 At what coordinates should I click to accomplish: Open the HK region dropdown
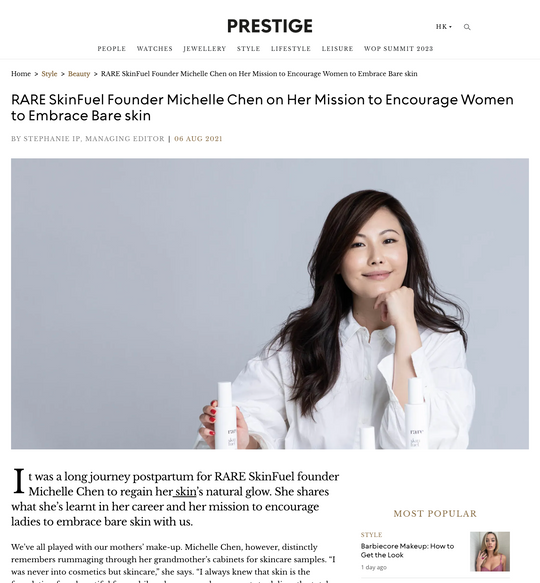(x=444, y=27)
